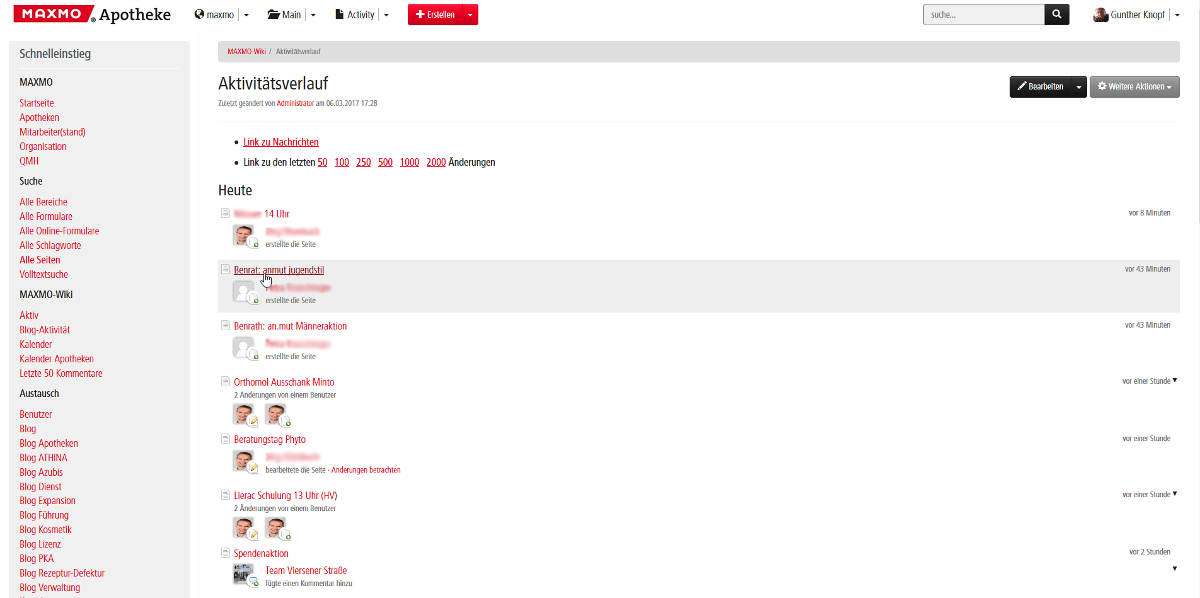Click page icon beside Beratungstag Phyto
This screenshot has width=1200, height=598.
225,438
